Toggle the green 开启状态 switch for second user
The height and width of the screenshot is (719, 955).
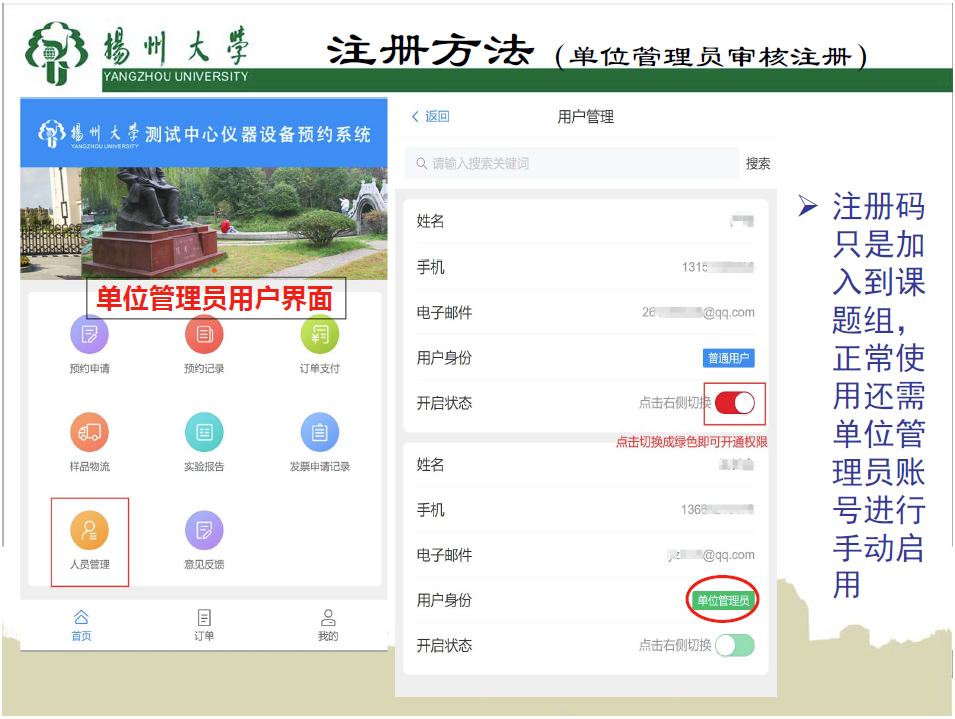pos(735,645)
